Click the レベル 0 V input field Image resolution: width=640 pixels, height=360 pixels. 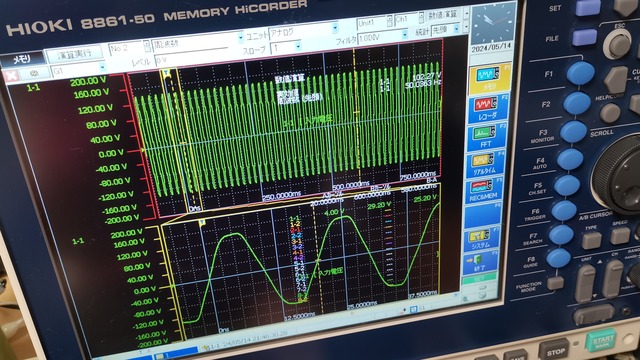[x=191, y=60]
